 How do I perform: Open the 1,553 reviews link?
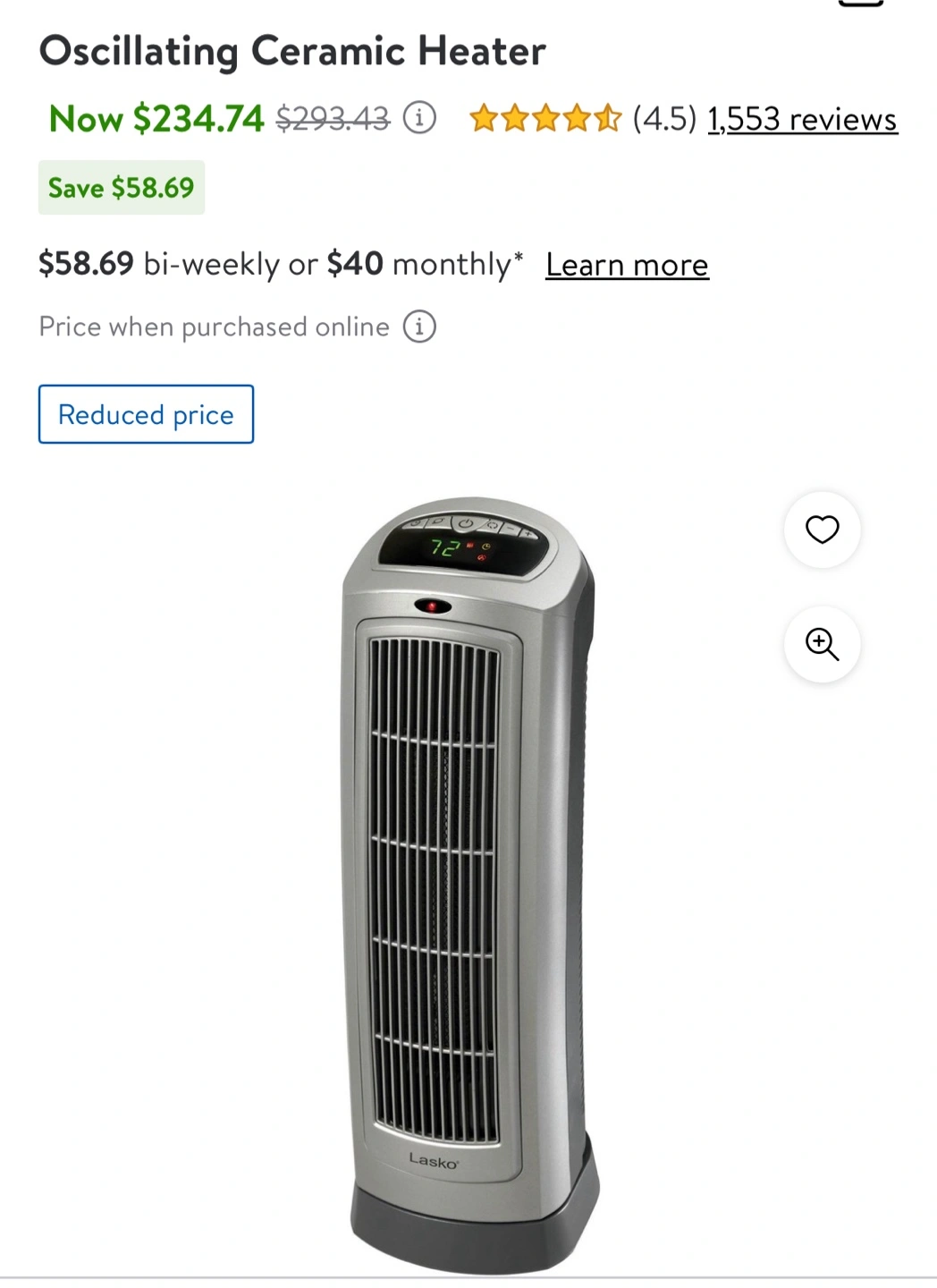tap(802, 119)
